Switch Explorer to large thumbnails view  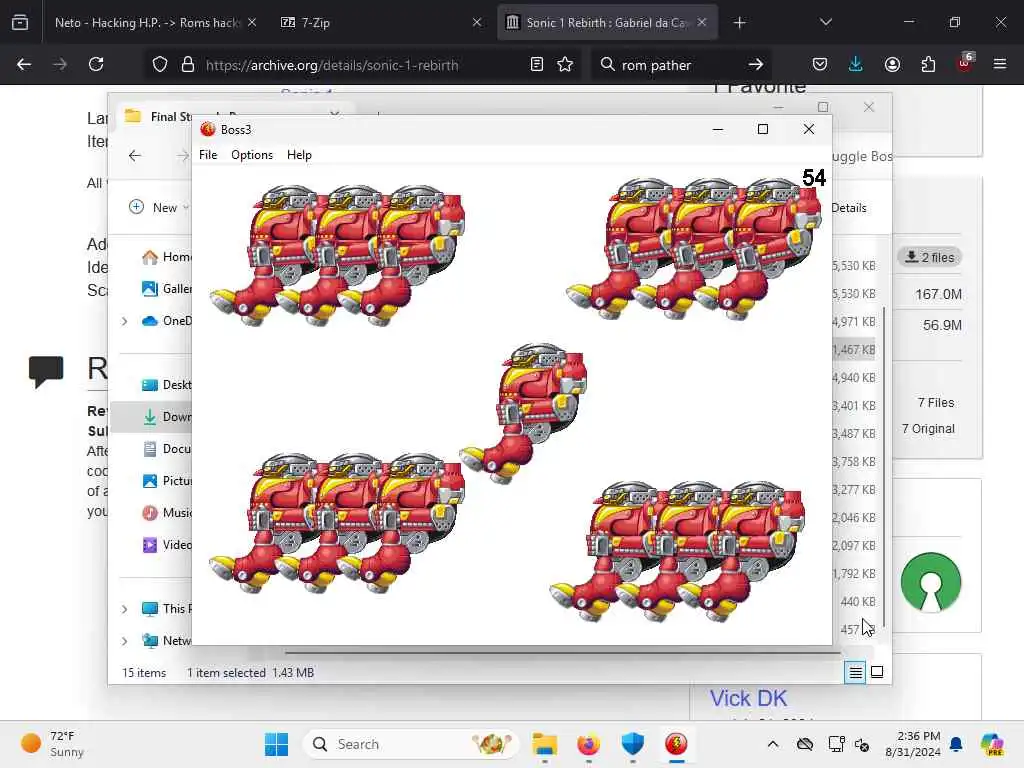pos(877,672)
